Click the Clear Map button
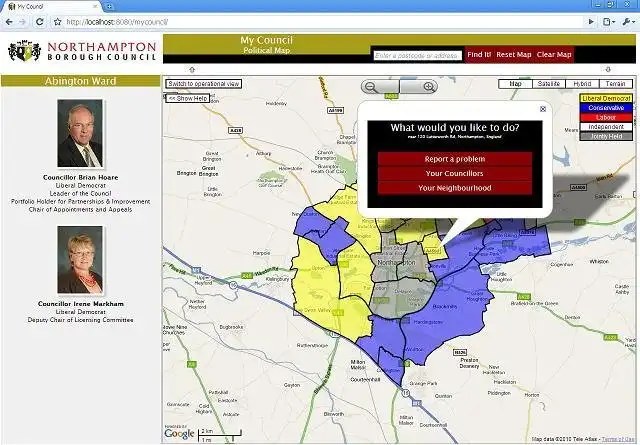The width and height of the screenshot is (640, 445). click(554, 54)
